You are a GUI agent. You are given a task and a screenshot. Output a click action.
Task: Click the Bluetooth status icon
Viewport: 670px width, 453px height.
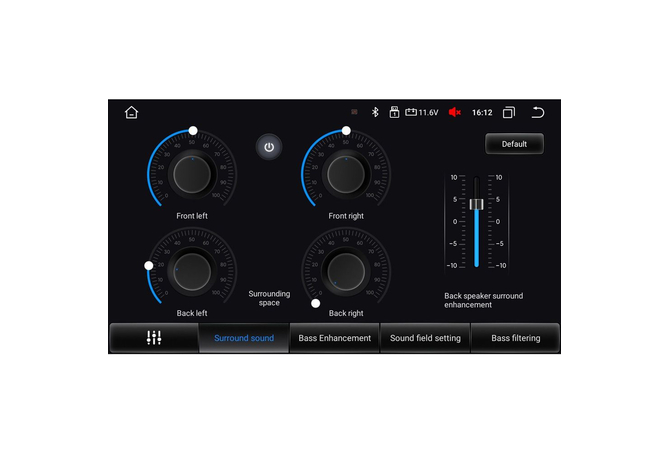pos(376,112)
